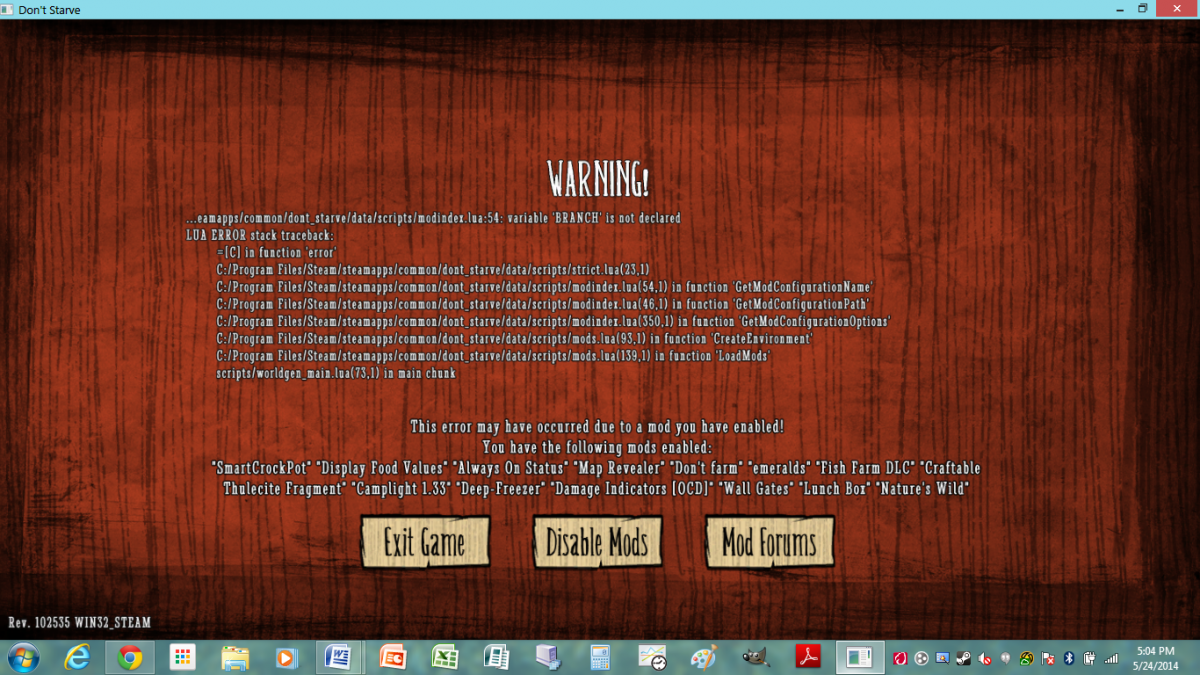Click 'This error may have occurred' message
This screenshot has width=1200, height=675.
[598, 427]
